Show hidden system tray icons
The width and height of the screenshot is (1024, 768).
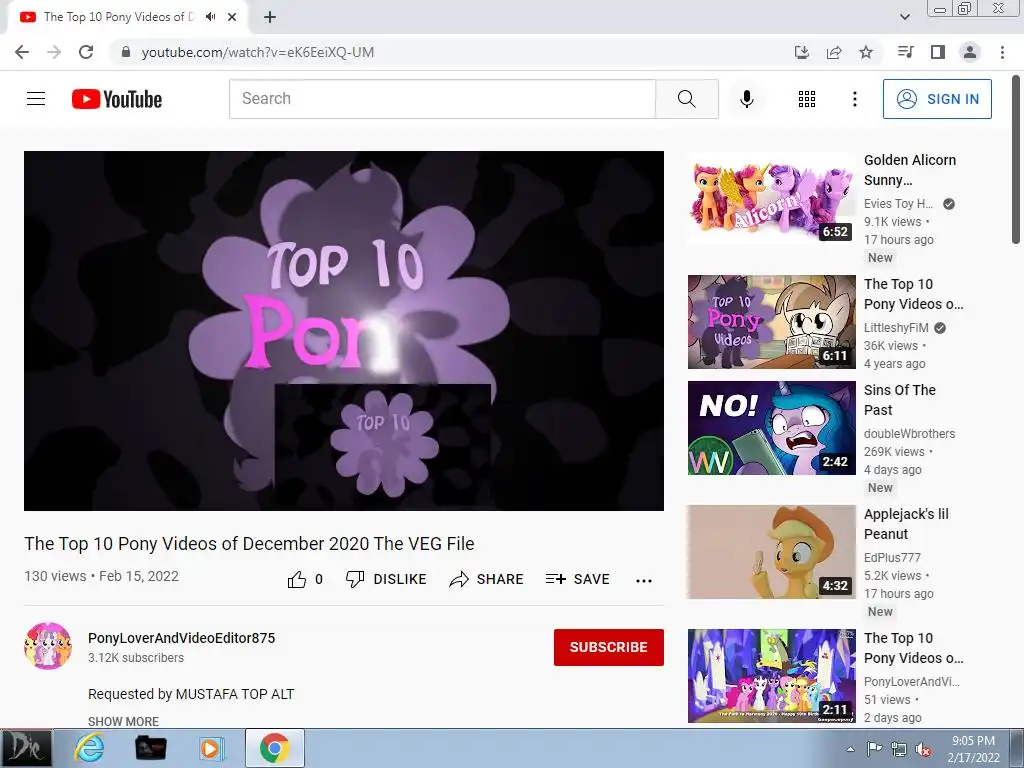click(x=850, y=749)
